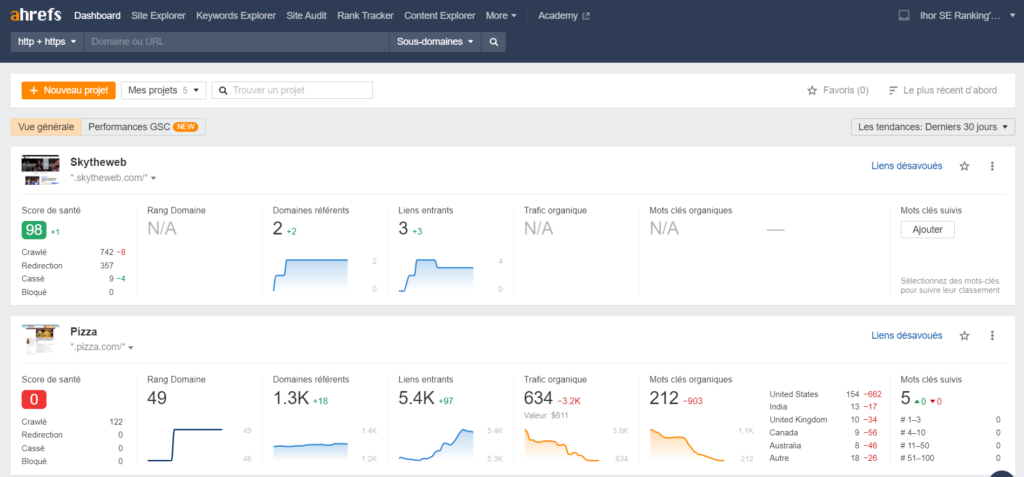Click Pizza Trafic organique 634 value
Image resolution: width=1024 pixels, height=477 pixels.
point(539,398)
